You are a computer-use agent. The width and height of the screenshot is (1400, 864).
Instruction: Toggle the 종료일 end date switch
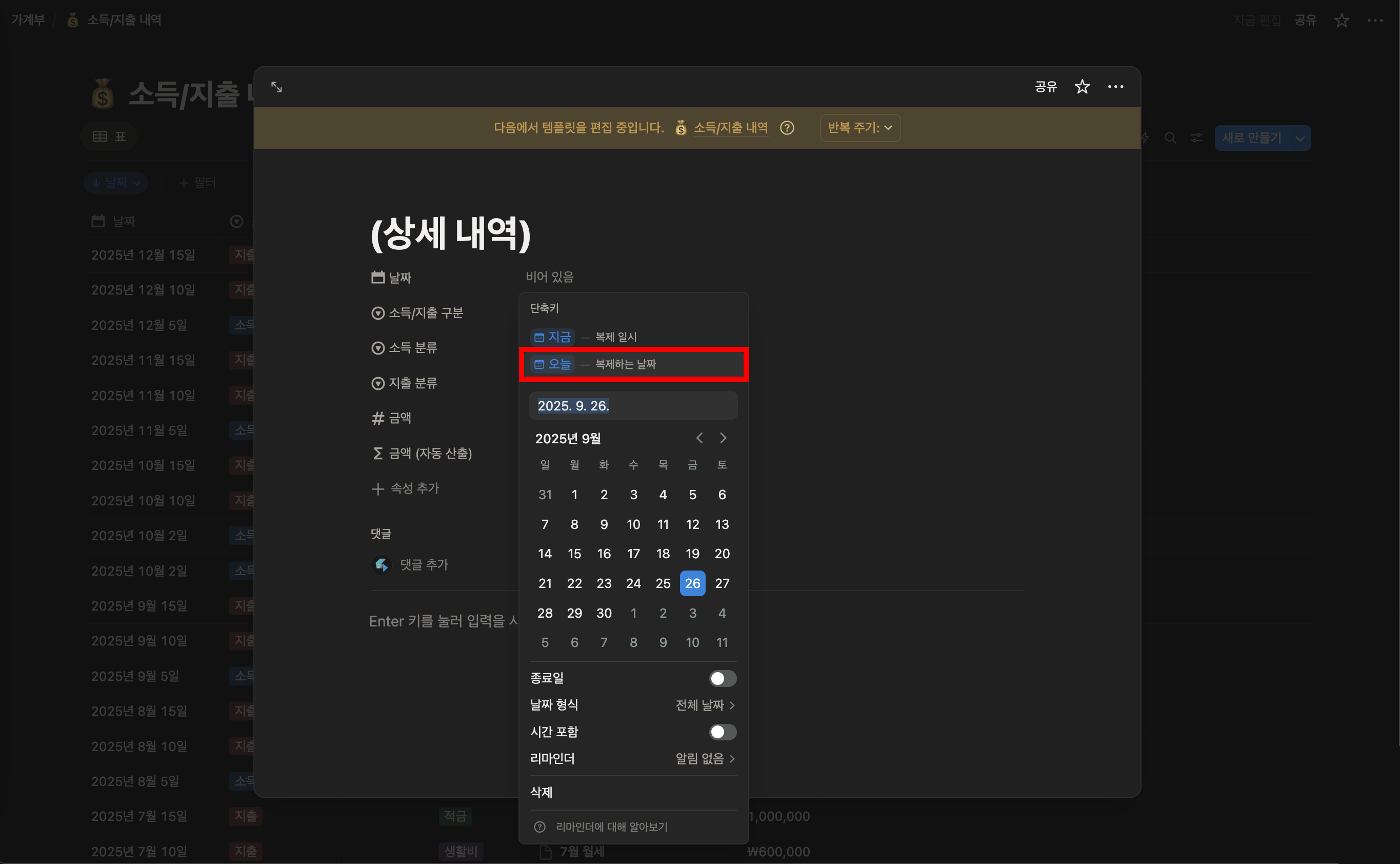(x=722, y=678)
